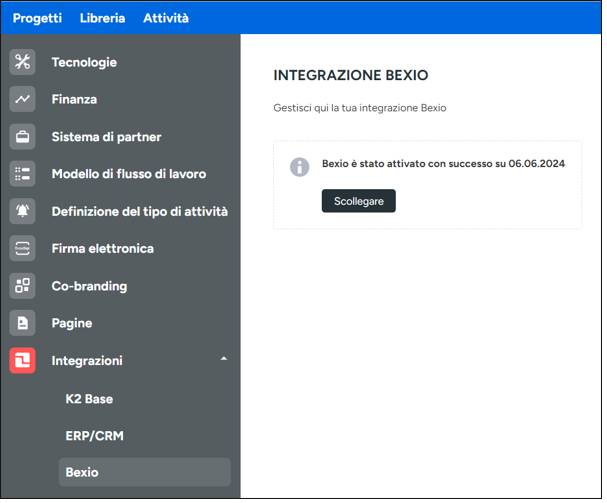
Task: Click the Pagine document icon
Action: tap(22, 323)
